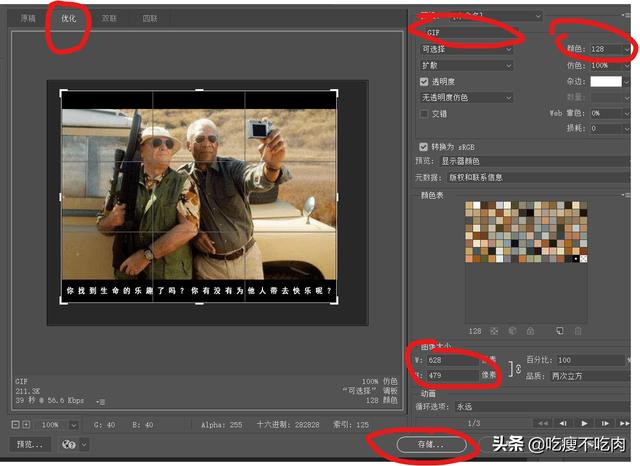Open the 杂边 matte dropdown arrow
The height and width of the screenshot is (466, 640).
click(627, 82)
